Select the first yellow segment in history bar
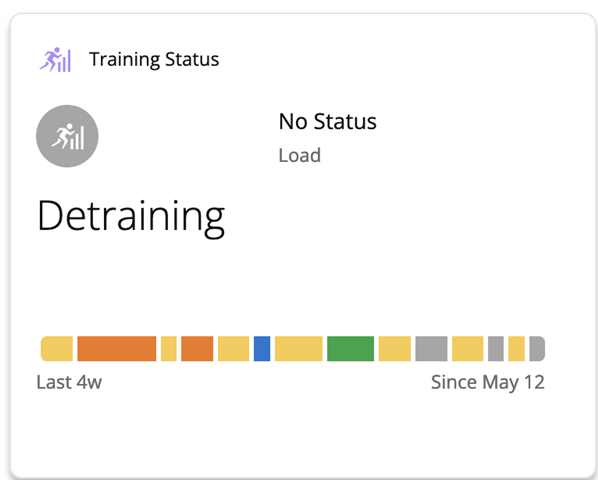 [57, 348]
